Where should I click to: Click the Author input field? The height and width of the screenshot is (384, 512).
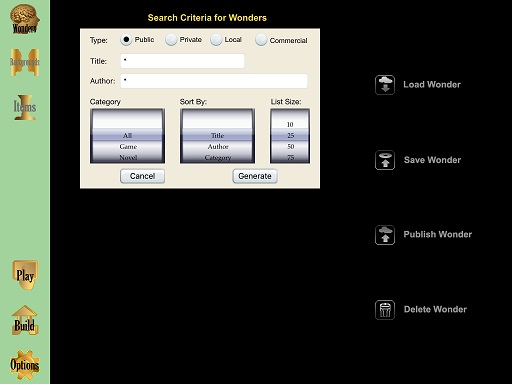(x=214, y=81)
